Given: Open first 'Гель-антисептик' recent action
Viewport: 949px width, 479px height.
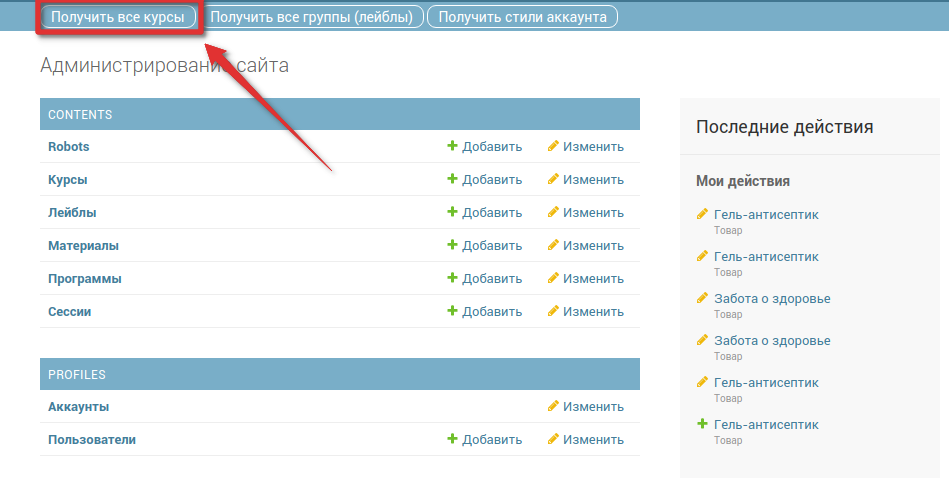Looking at the screenshot, I should coord(766,214).
